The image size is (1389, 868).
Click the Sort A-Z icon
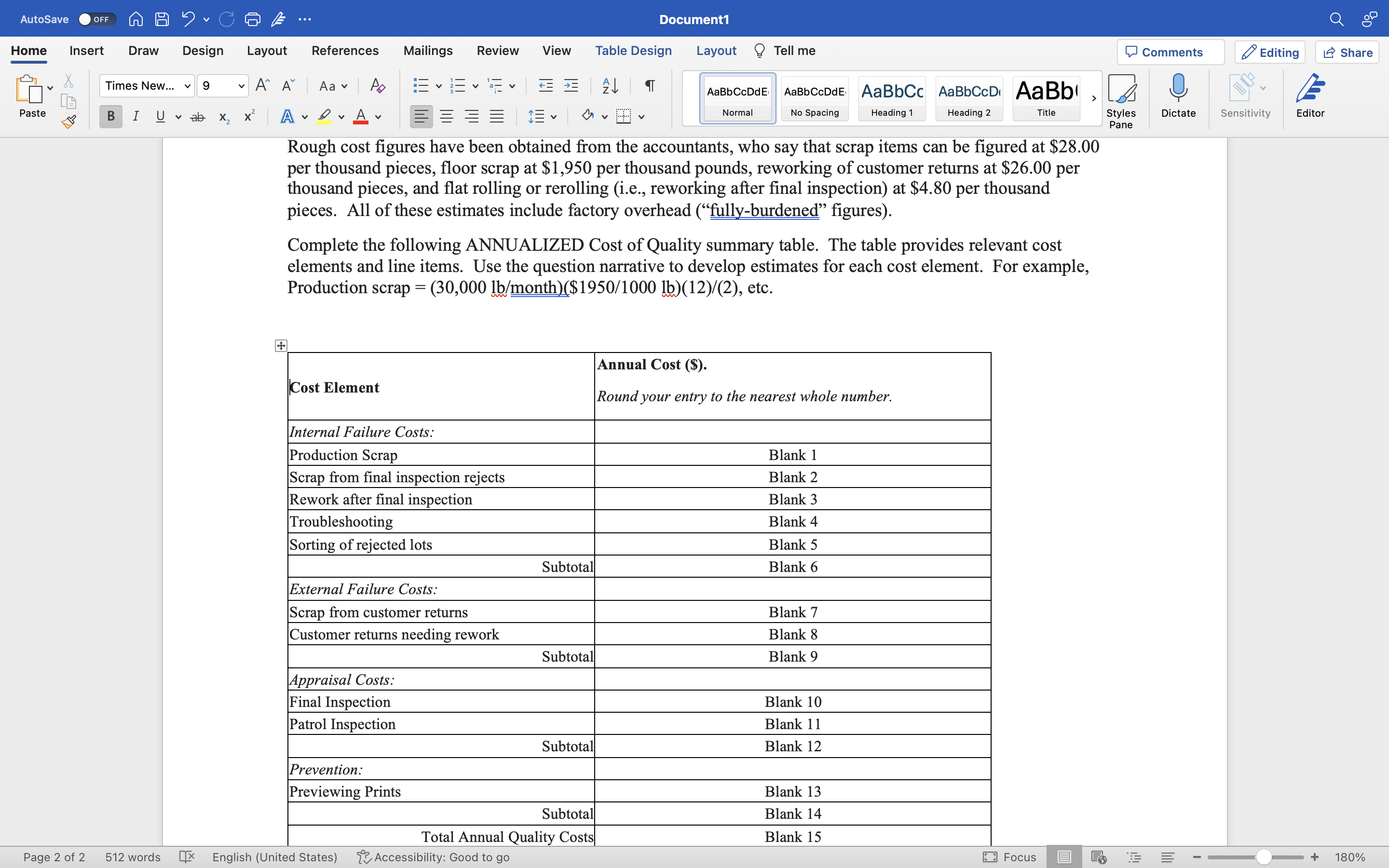(x=610, y=86)
